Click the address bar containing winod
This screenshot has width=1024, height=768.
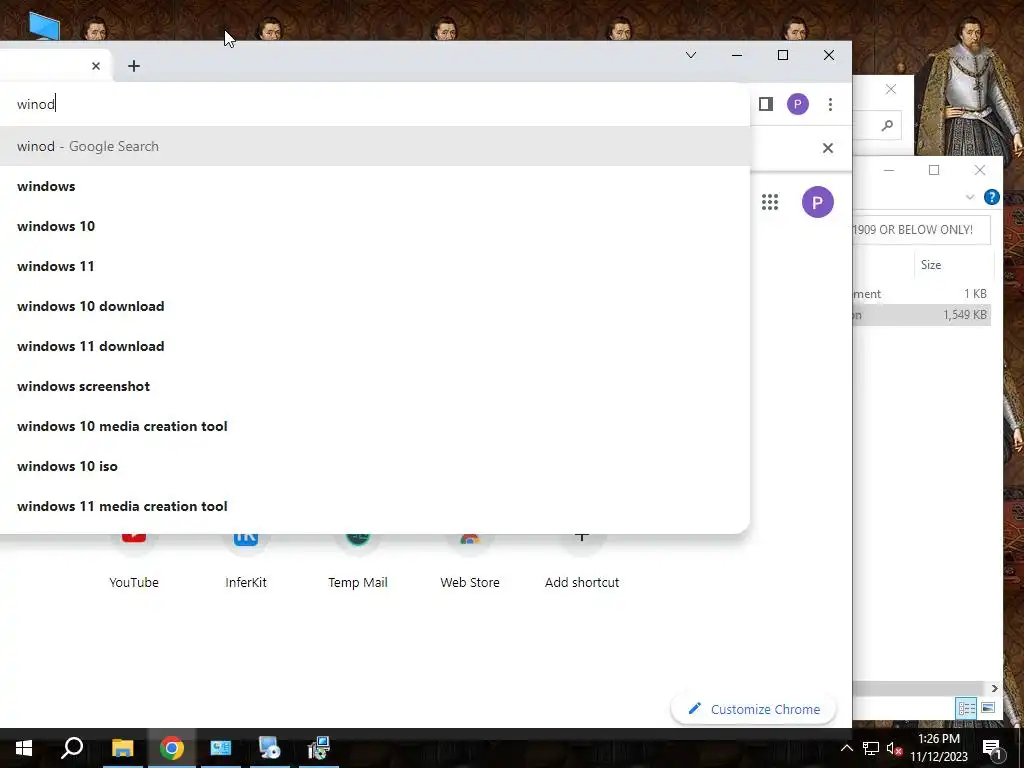coord(375,104)
